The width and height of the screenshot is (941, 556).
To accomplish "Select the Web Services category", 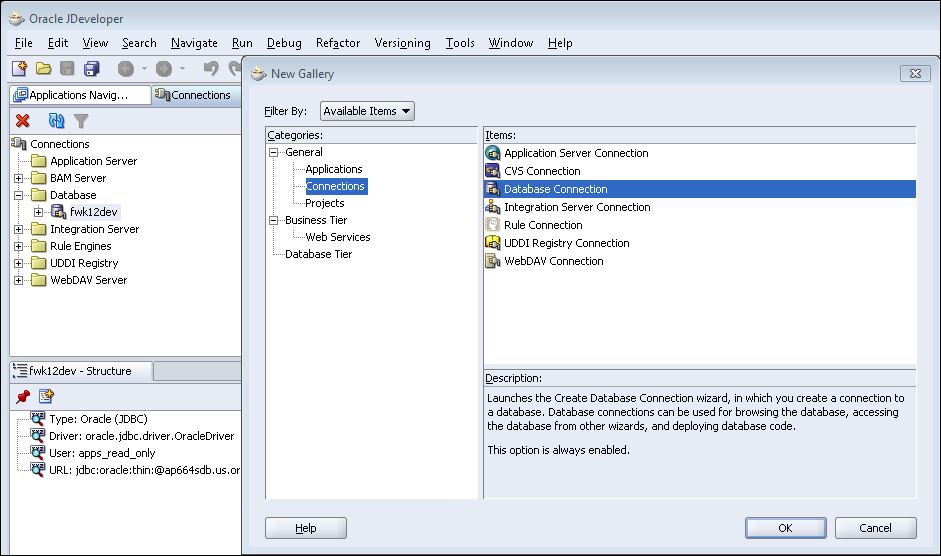I will [x=338, y=237].
